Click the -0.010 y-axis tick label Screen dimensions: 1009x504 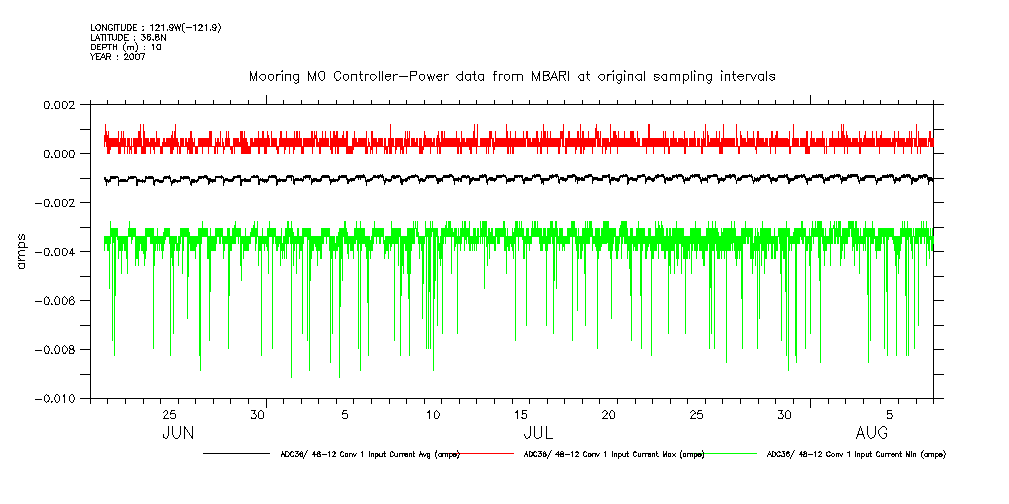tap(56, 399)
